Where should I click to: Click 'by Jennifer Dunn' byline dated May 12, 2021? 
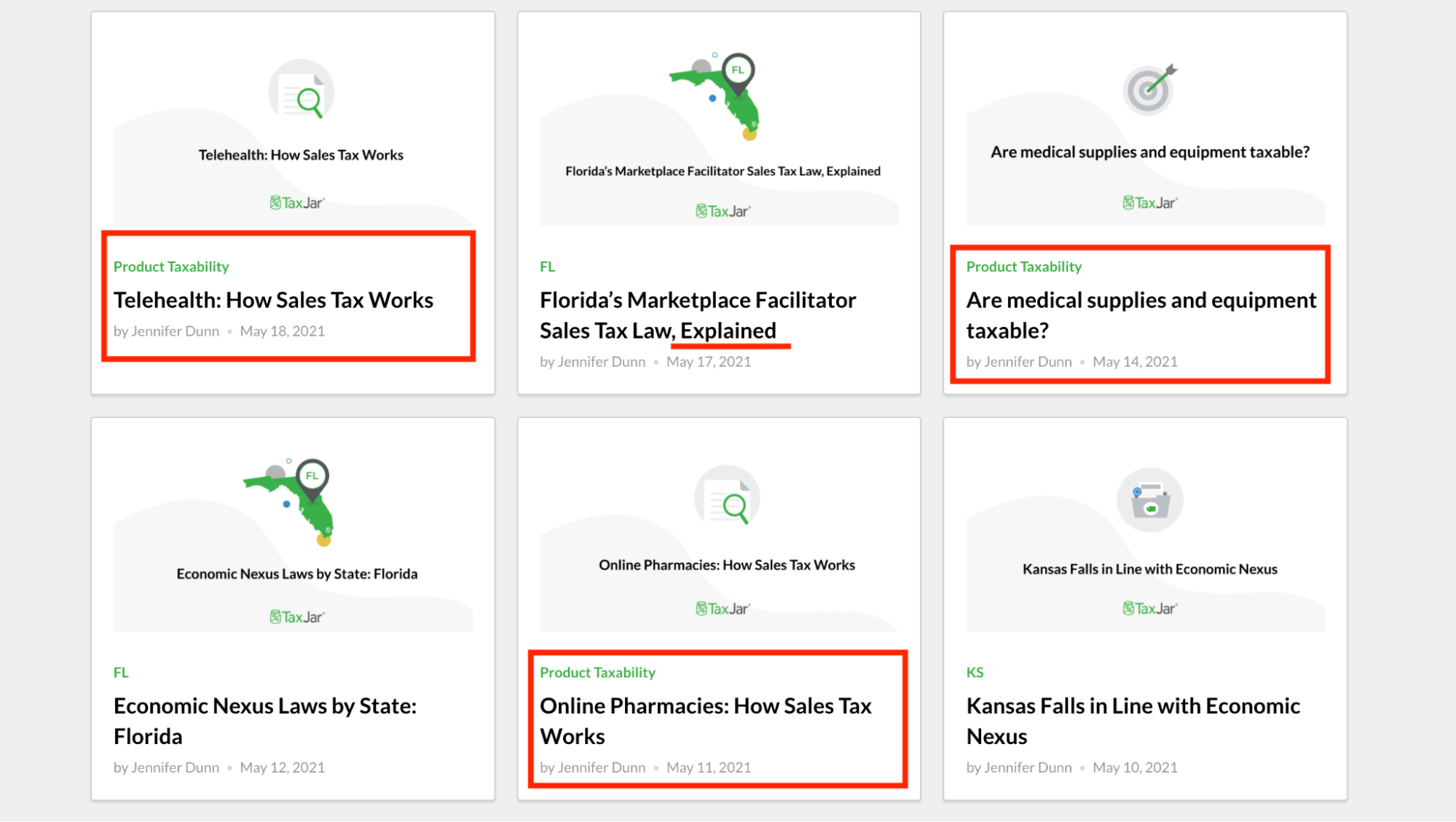point(166,767)
